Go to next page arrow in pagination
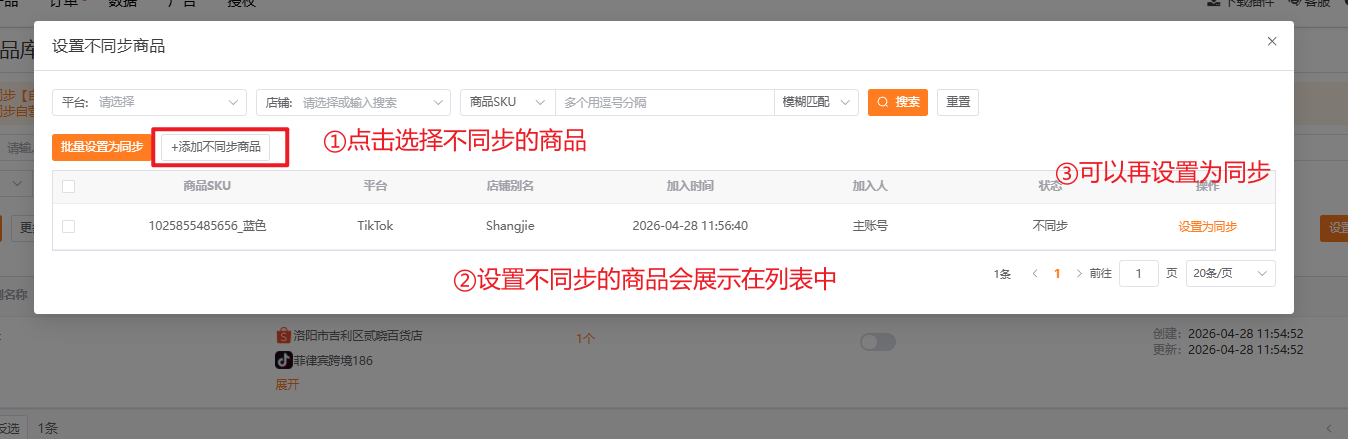1348x439 pixels. [x=1079, y=273]
